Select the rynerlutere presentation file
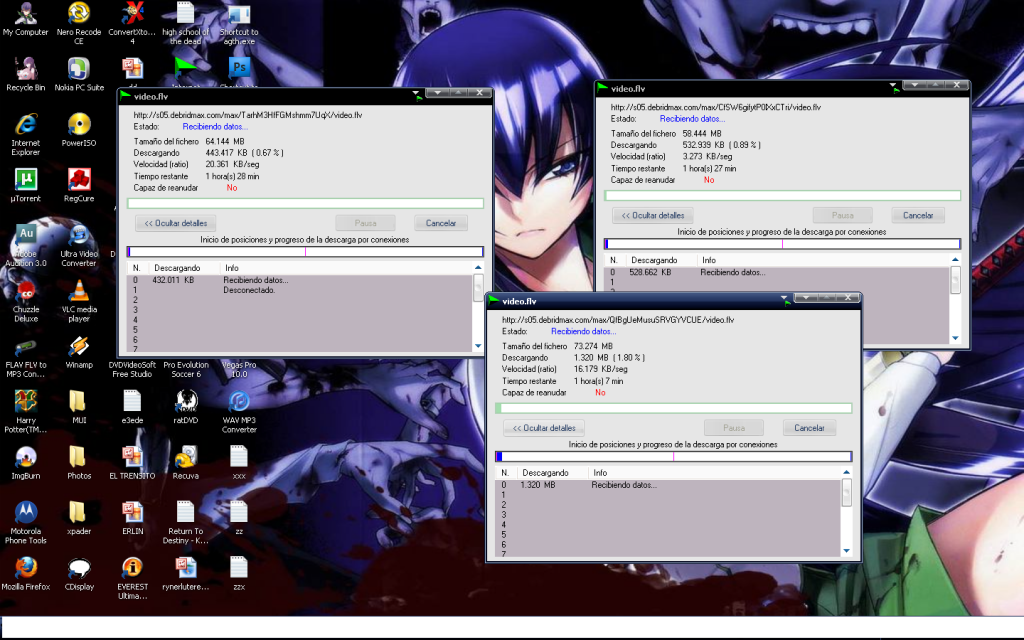 pos(185,574)
